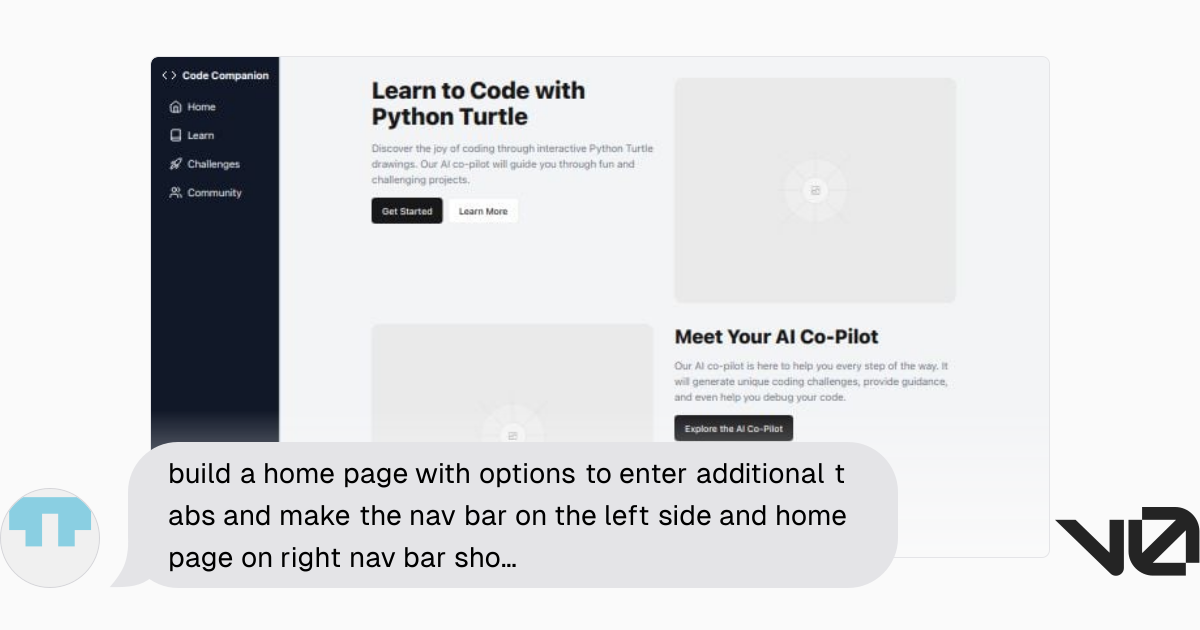This screenshot has width=1200, height=630.
Task: Click the blue user avatar icon
Action: [50, 525]
